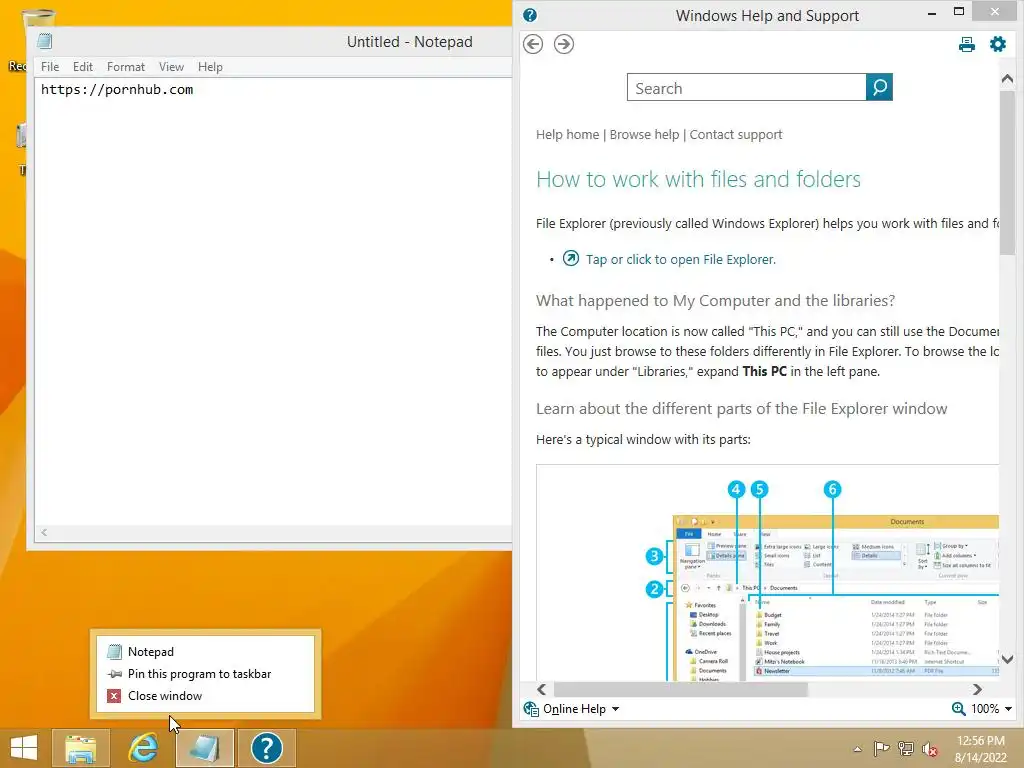
Task: Show hidden tray icons via the arrow
Action: [857, 749]
